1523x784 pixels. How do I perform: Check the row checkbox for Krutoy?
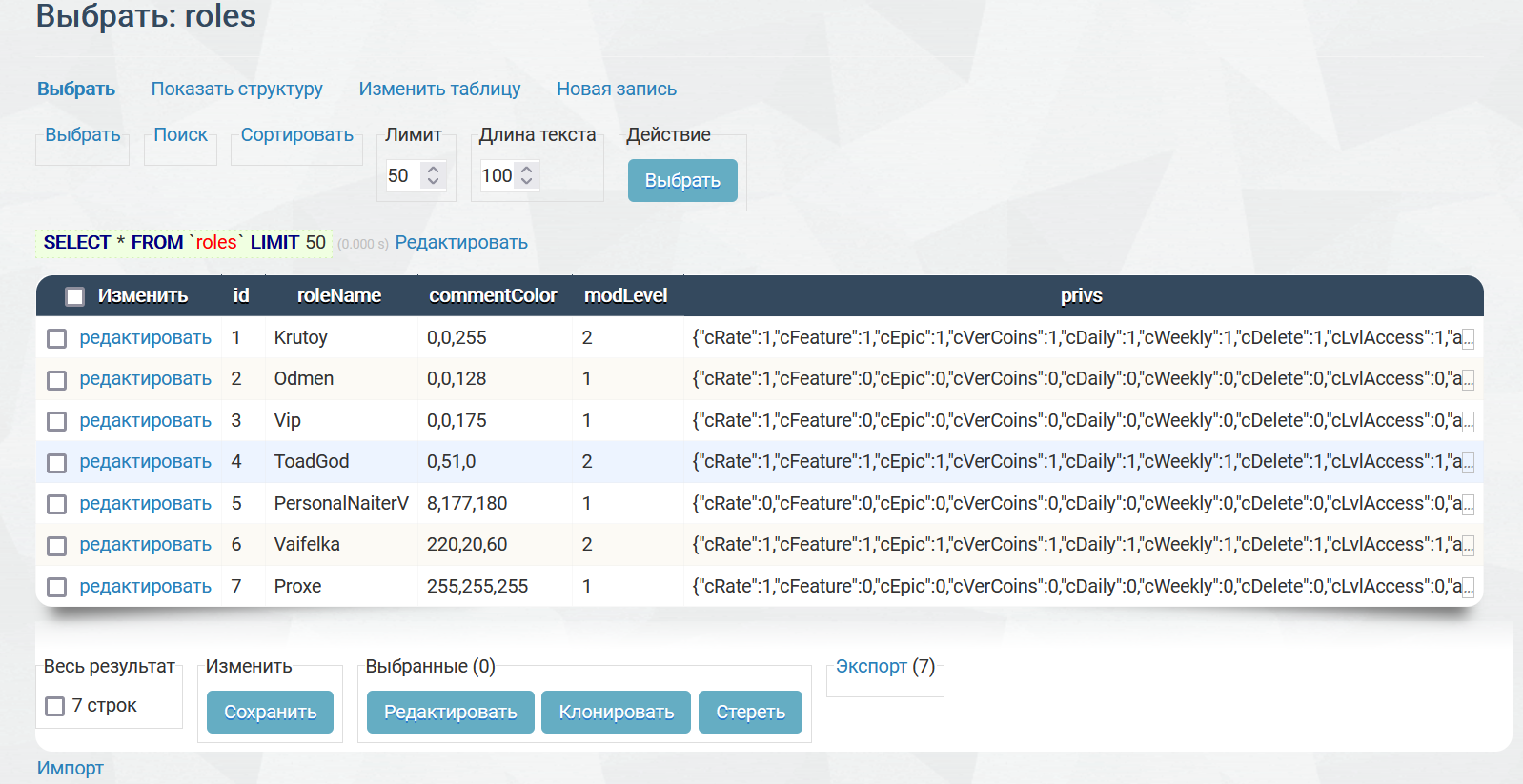[57, 338]
